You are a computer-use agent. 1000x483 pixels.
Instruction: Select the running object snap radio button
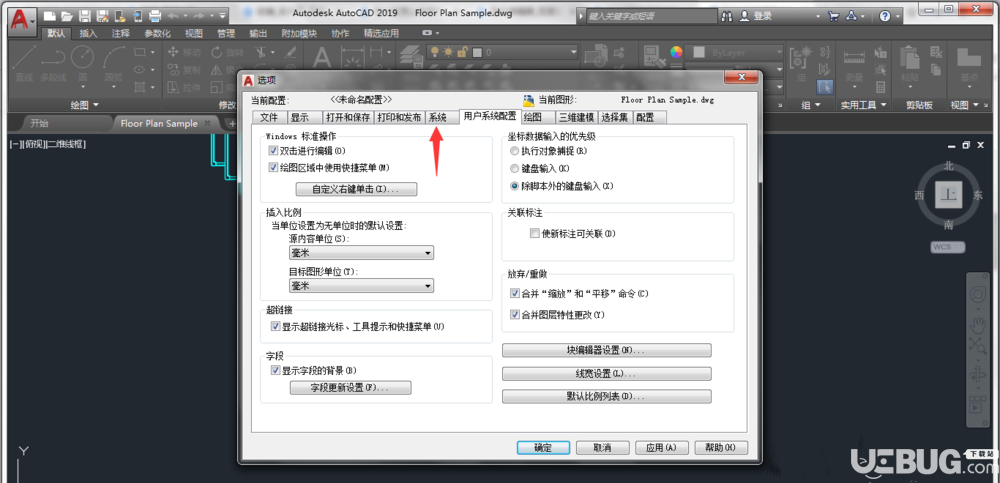(515, 151)
